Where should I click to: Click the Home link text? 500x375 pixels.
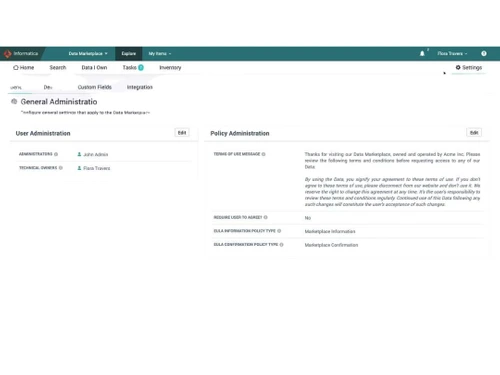click(27, 67)
